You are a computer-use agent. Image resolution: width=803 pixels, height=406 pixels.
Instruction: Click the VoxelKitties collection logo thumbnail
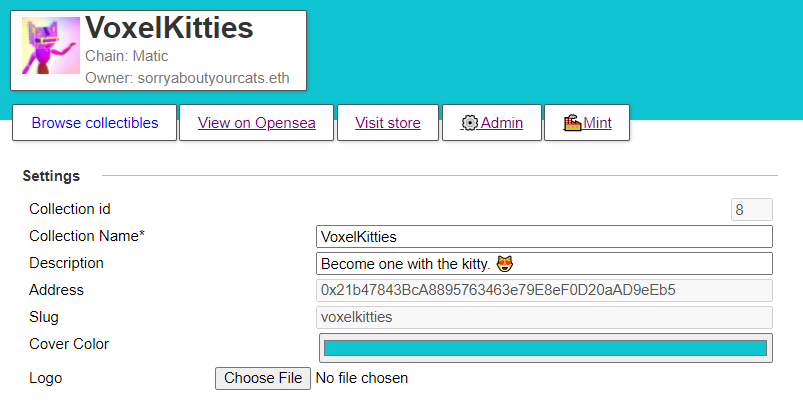pos(51,46)
